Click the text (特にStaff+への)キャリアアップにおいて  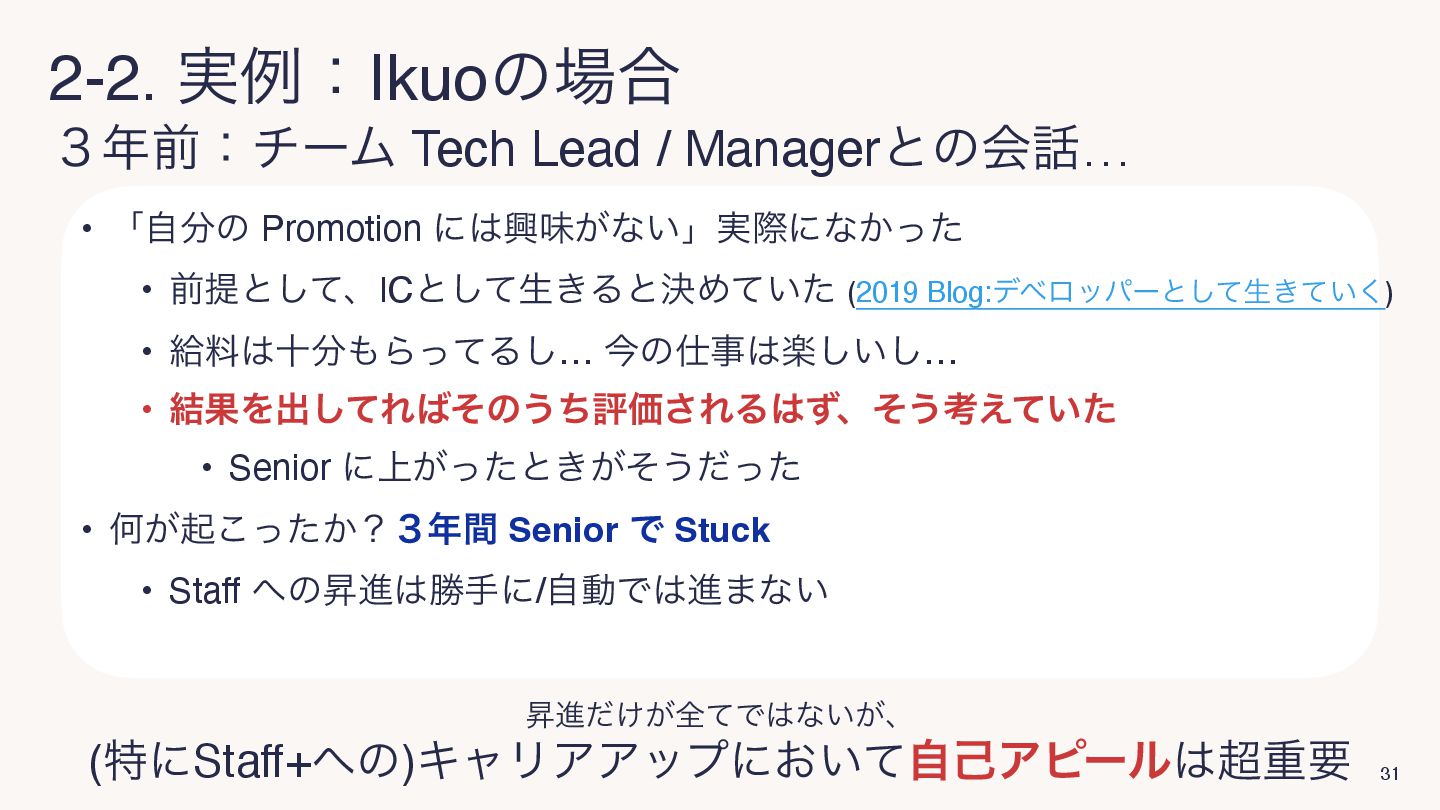tap(499, 761)
